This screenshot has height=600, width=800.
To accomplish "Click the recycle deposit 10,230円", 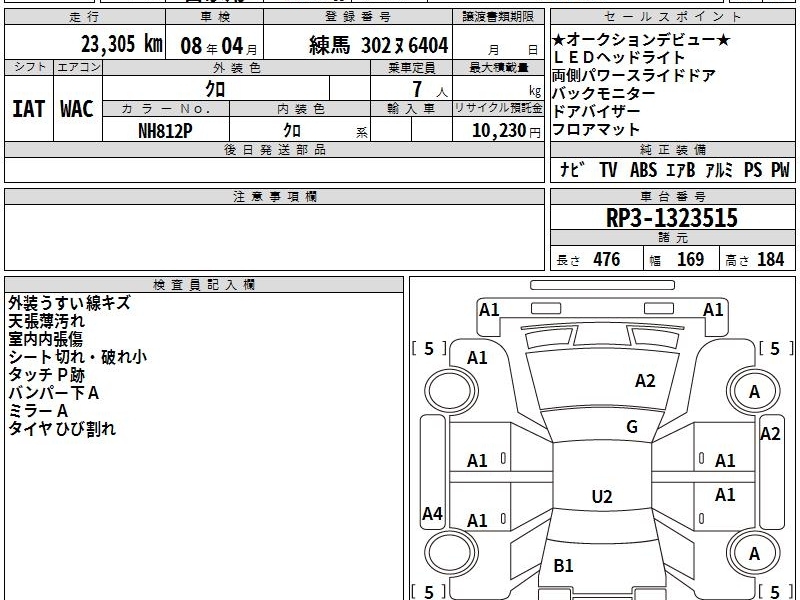I will [x=506, y=131].
